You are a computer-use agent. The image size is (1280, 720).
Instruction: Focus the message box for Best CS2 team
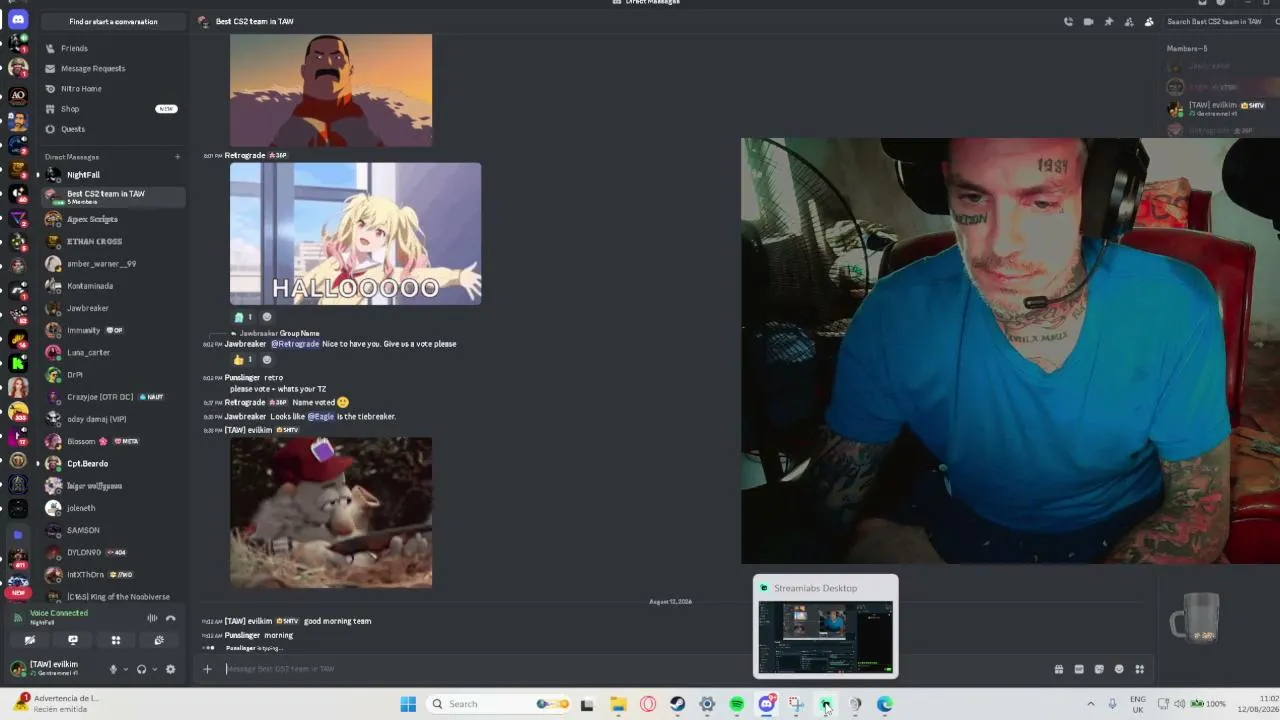coord(635,669)
